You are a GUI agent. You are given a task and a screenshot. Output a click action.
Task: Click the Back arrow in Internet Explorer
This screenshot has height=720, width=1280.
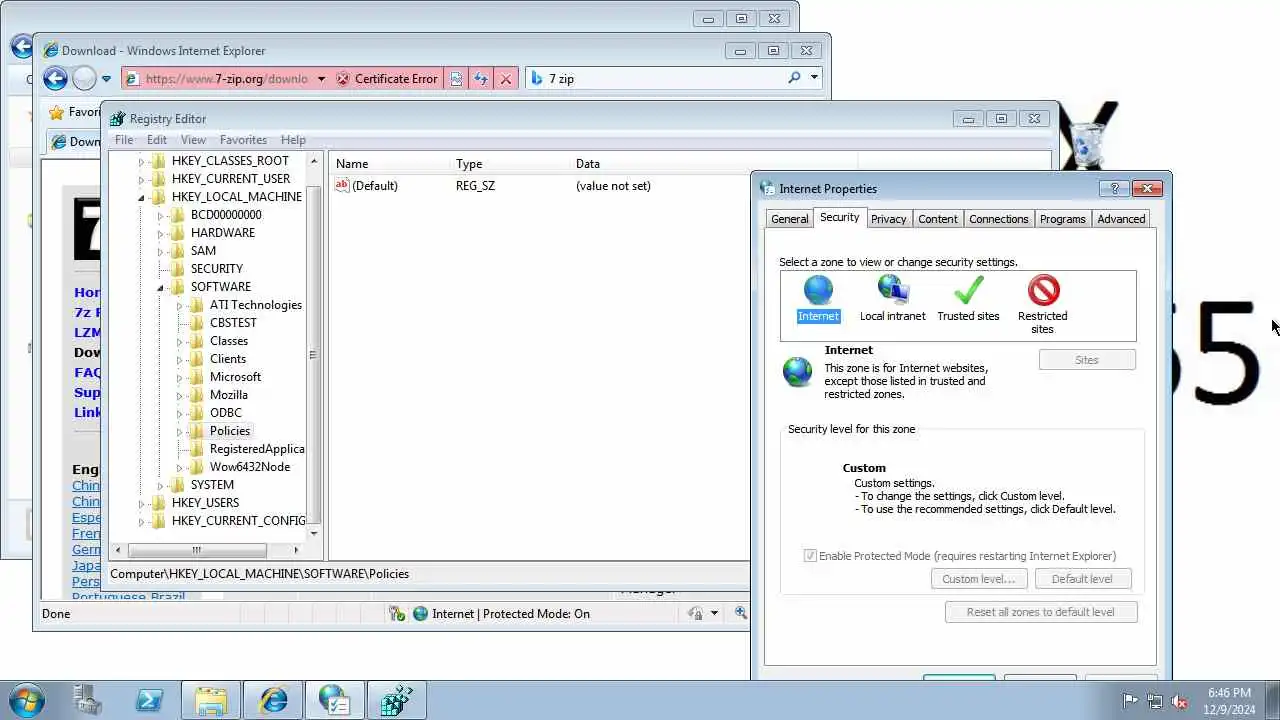click(56, 78)
